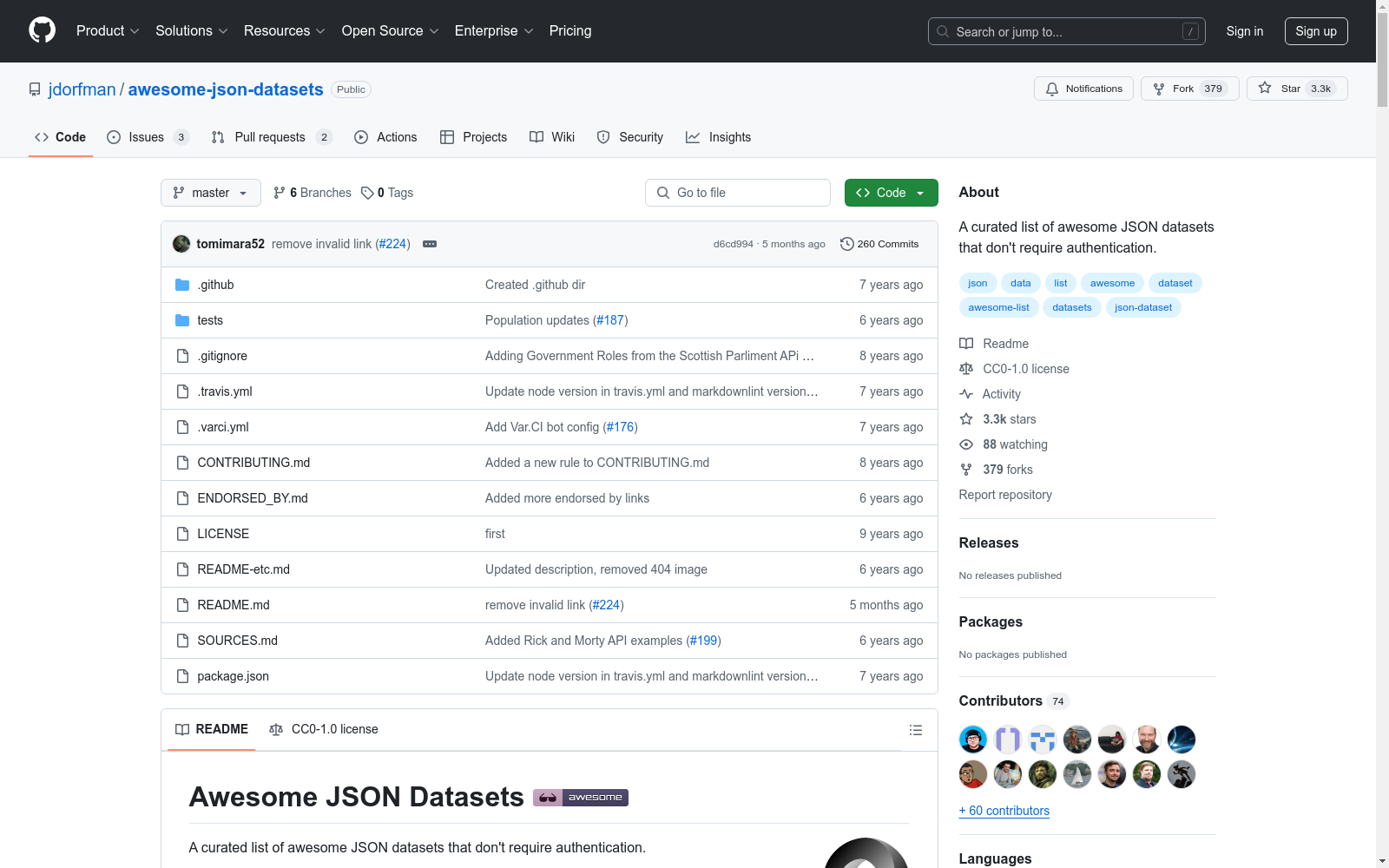Screen dimensions: 1389x868
Task: Click the Notifications bell button
Action: 1083,89
